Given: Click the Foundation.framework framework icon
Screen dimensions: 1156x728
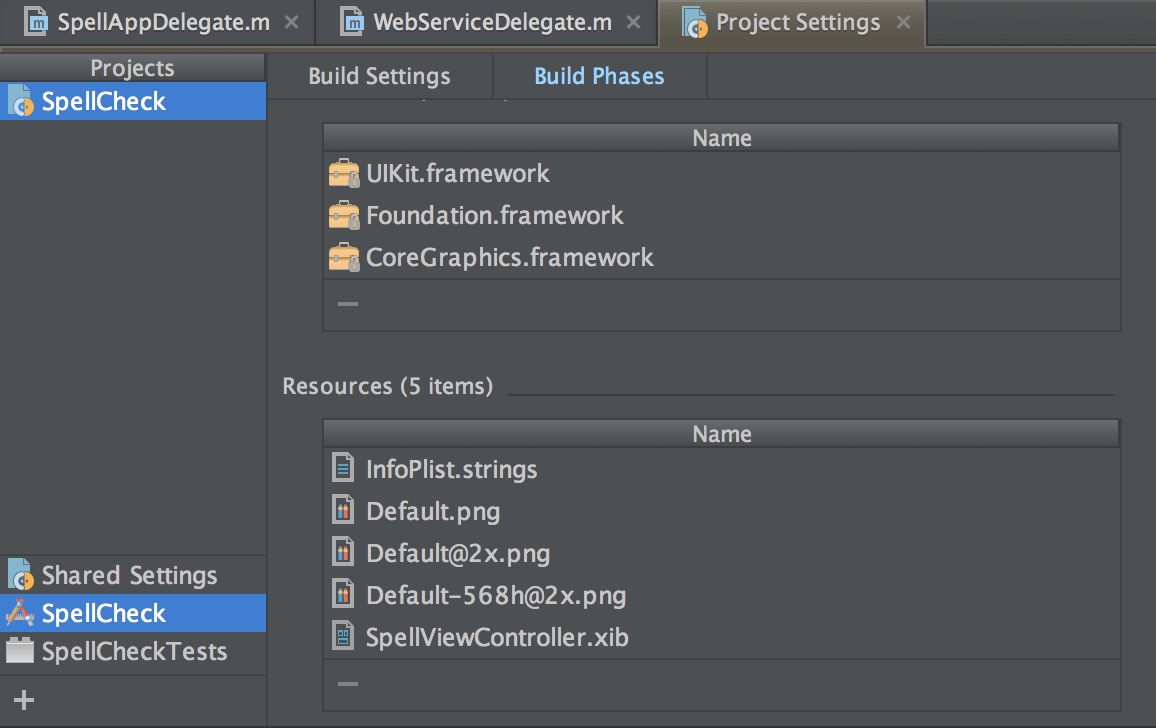Looking at the screenshot, I should pos(344,215).
